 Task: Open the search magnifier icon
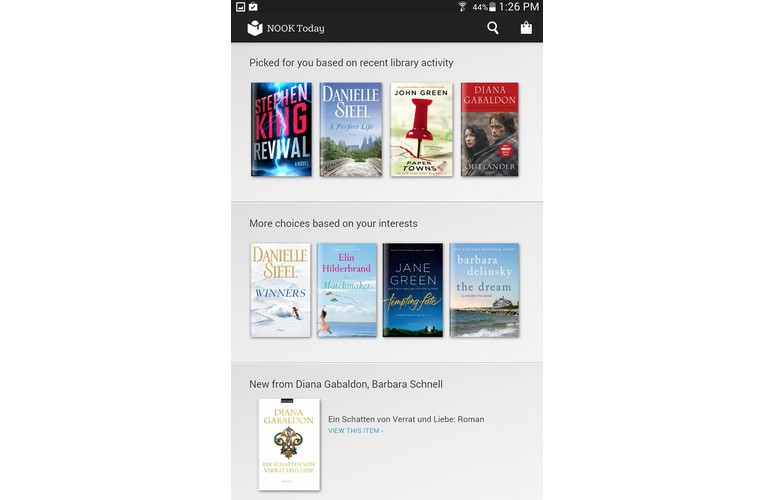(x=493, y=28)
